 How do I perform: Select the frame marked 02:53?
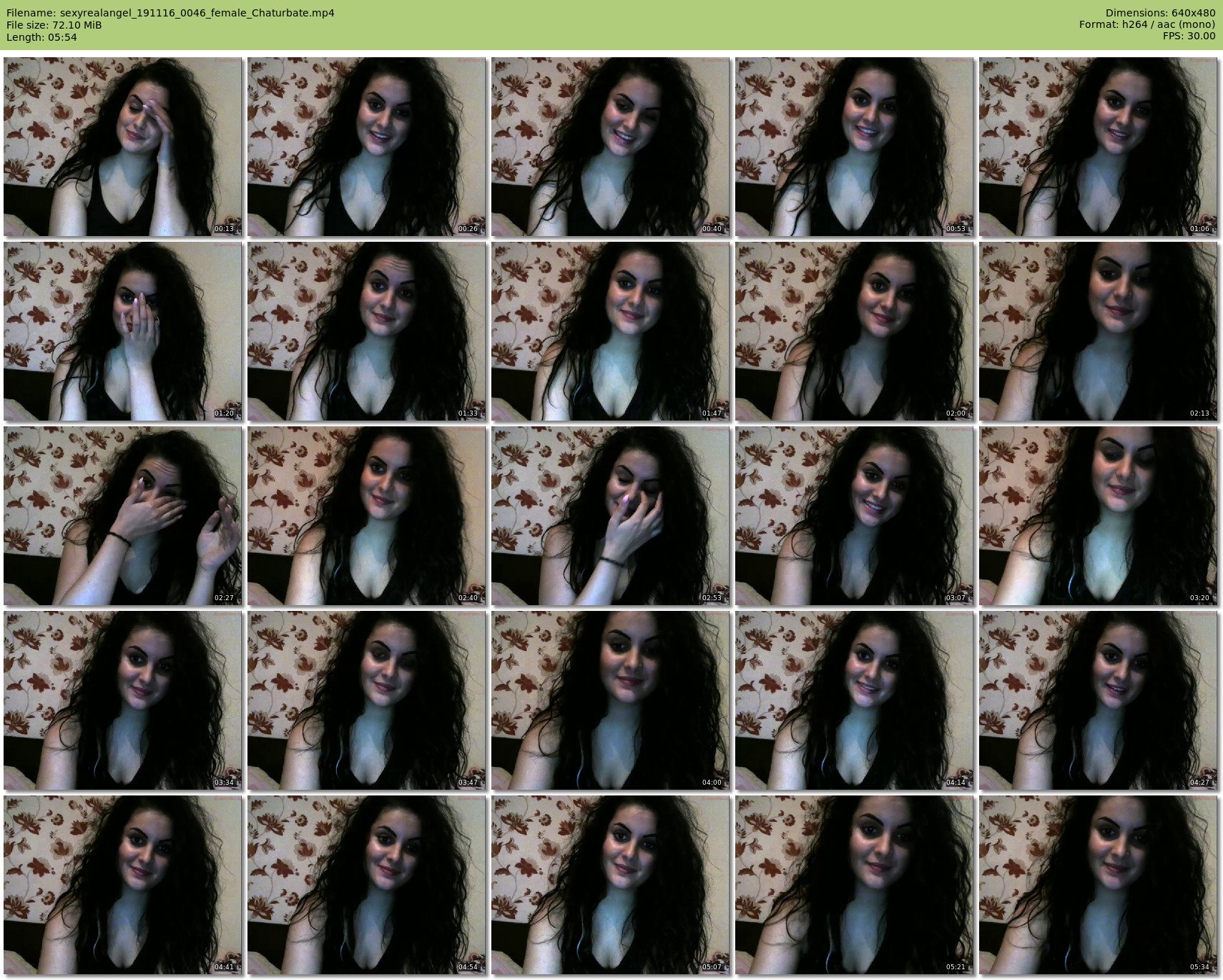pyautogui.click(x=610, y=516)
